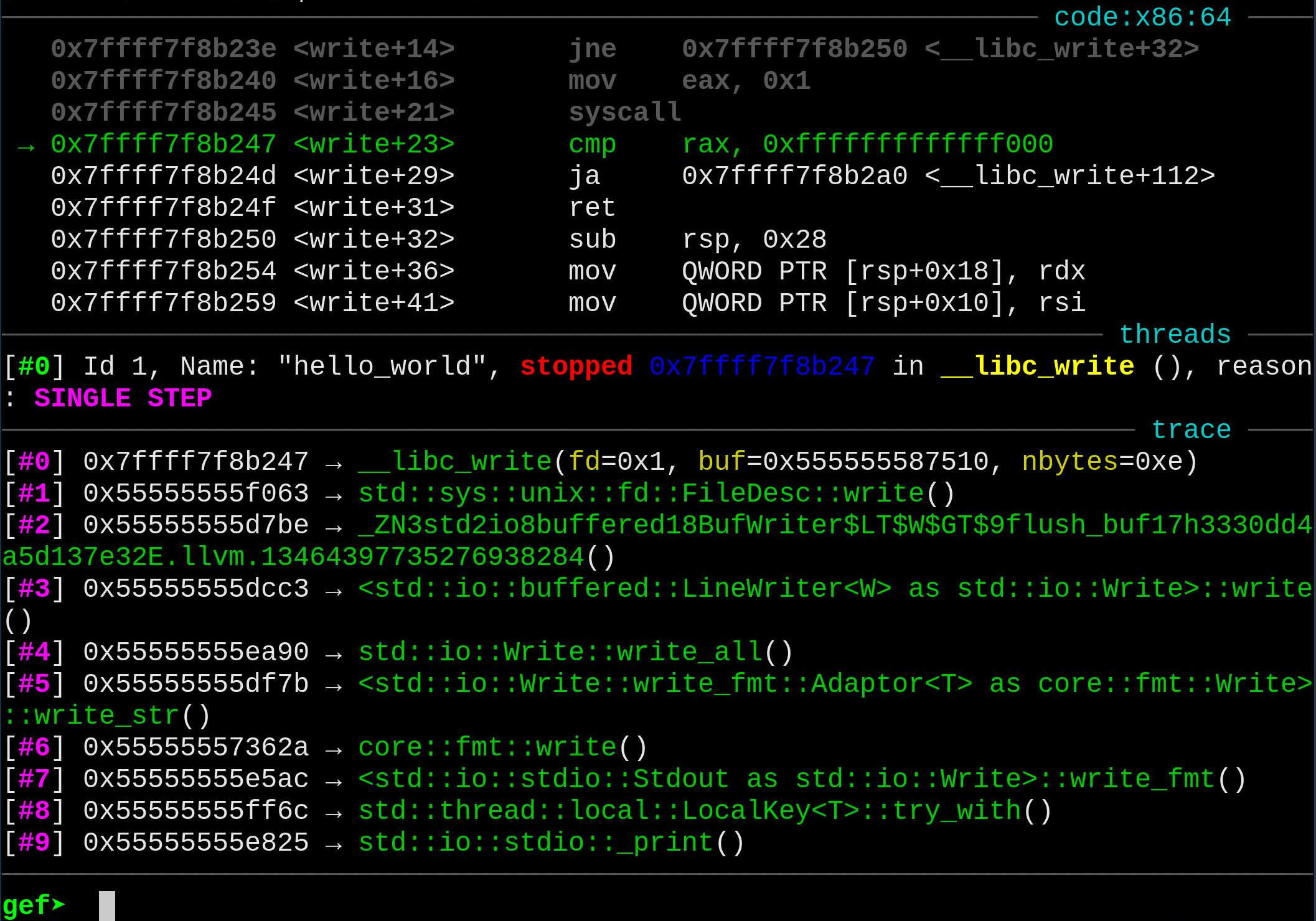The width and height of the screenshot is (1316, 921).
Task: Click the syscall instruction line
Action: [x=624, y=112]
